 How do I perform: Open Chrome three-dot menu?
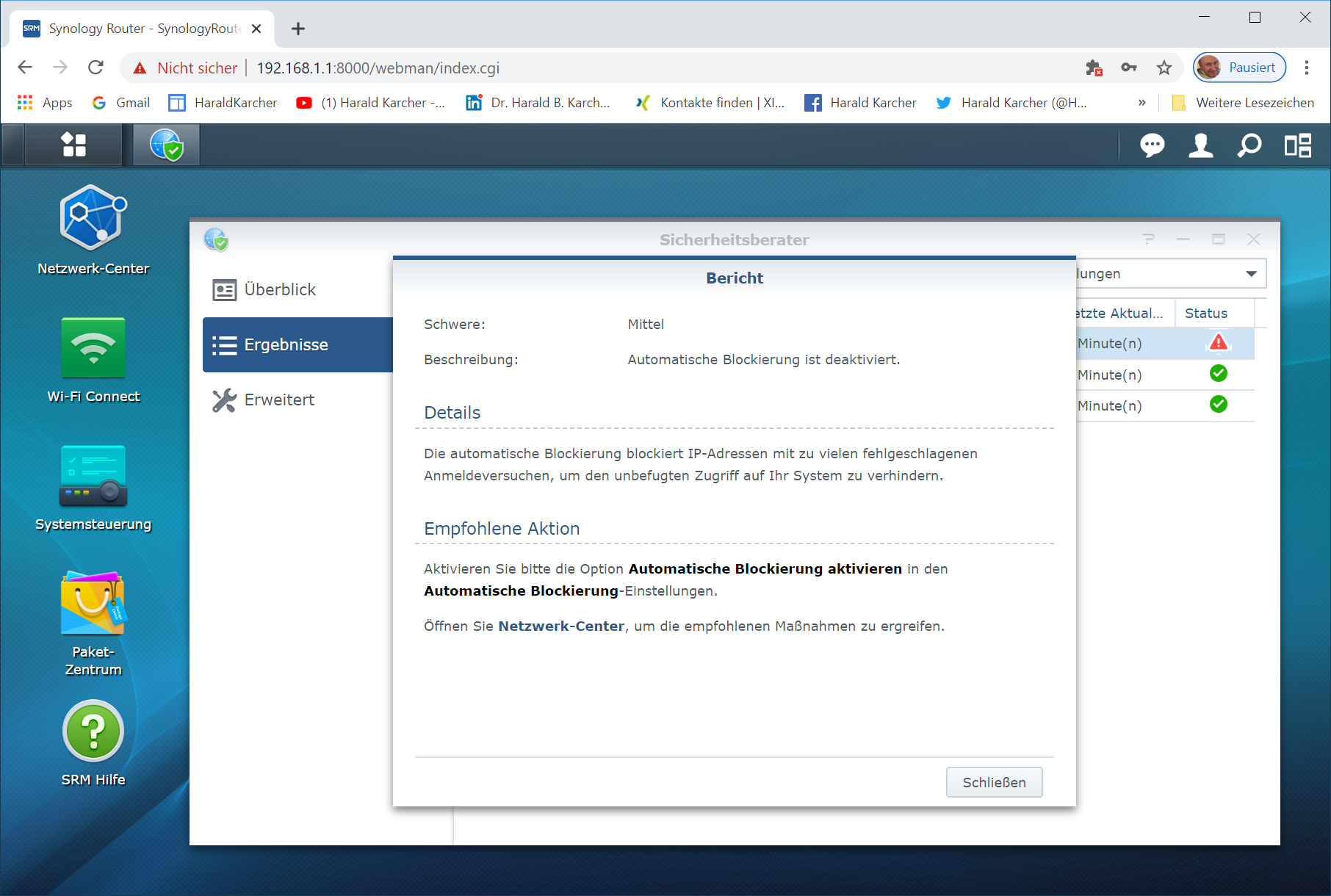click(x=1307, y=68)
